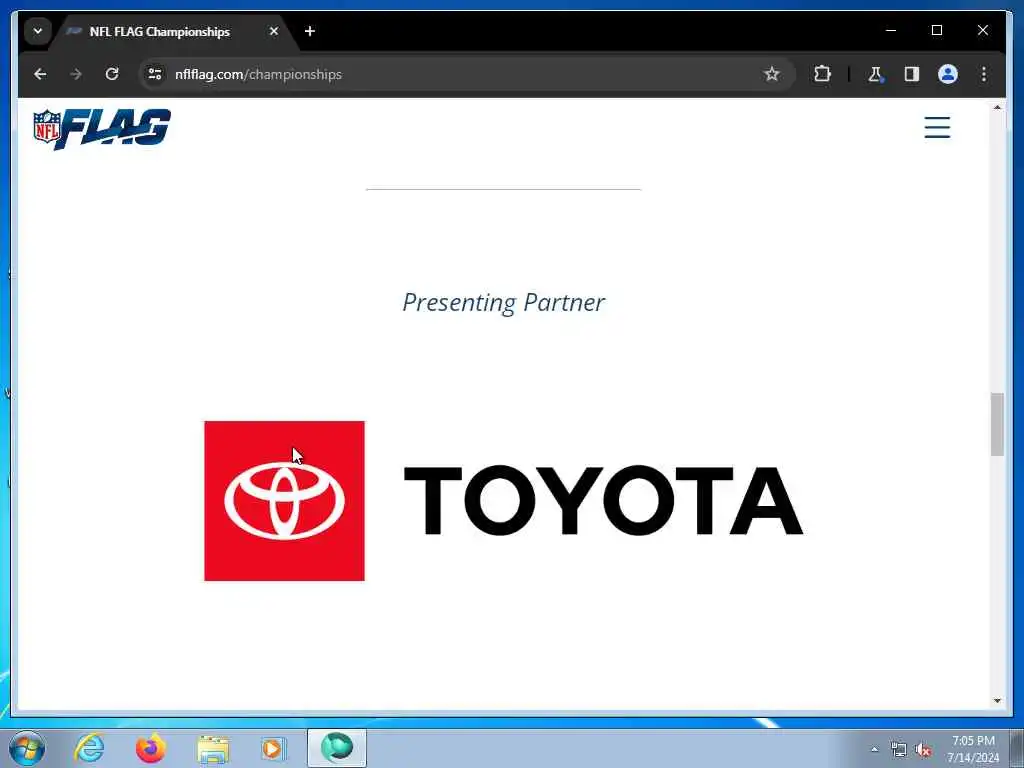Close the NFL FLAG Championships tab
Viewport: 1024px width, 768px height.
coord(274,31)
